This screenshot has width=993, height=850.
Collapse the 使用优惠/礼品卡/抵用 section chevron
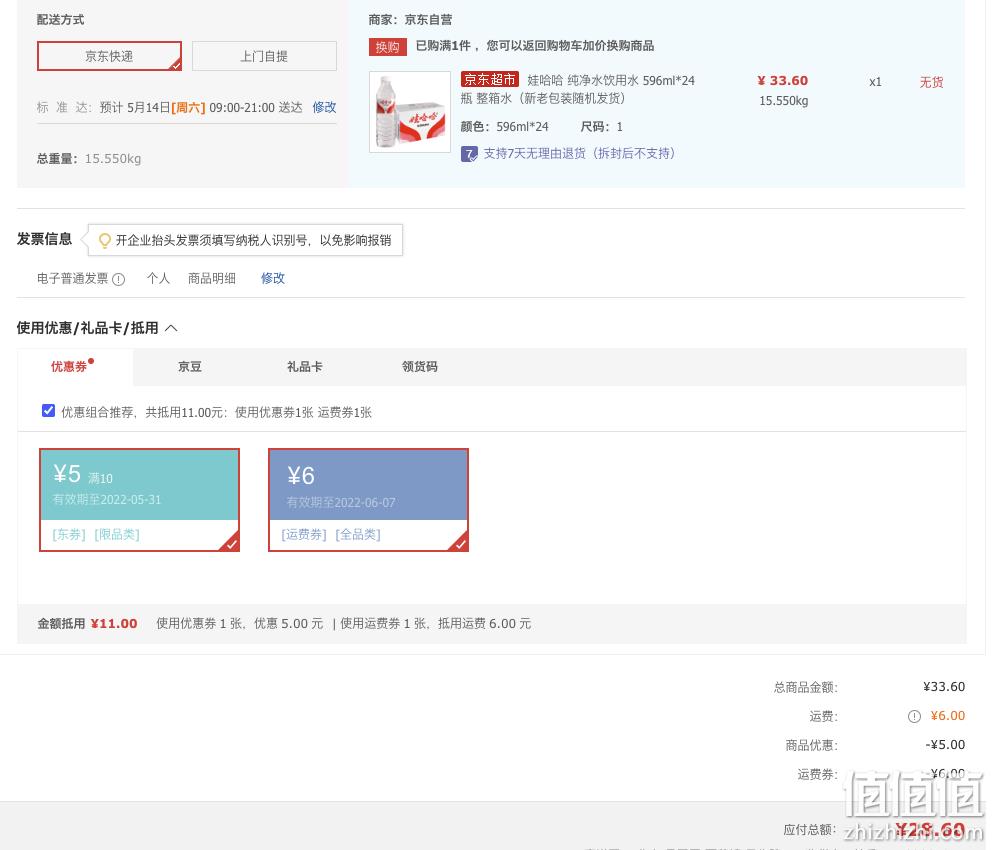point(171,328)
